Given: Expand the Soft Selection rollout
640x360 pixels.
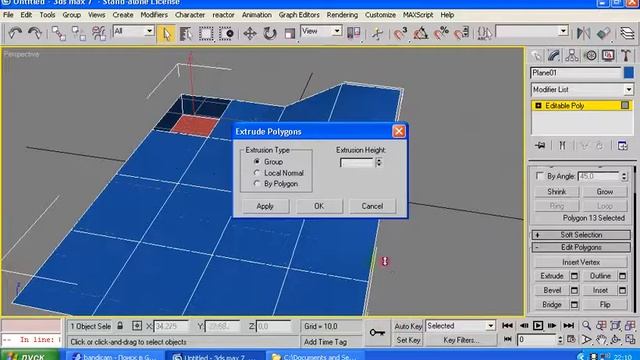Looking at the screenshot, I should [x=581, y=235].
